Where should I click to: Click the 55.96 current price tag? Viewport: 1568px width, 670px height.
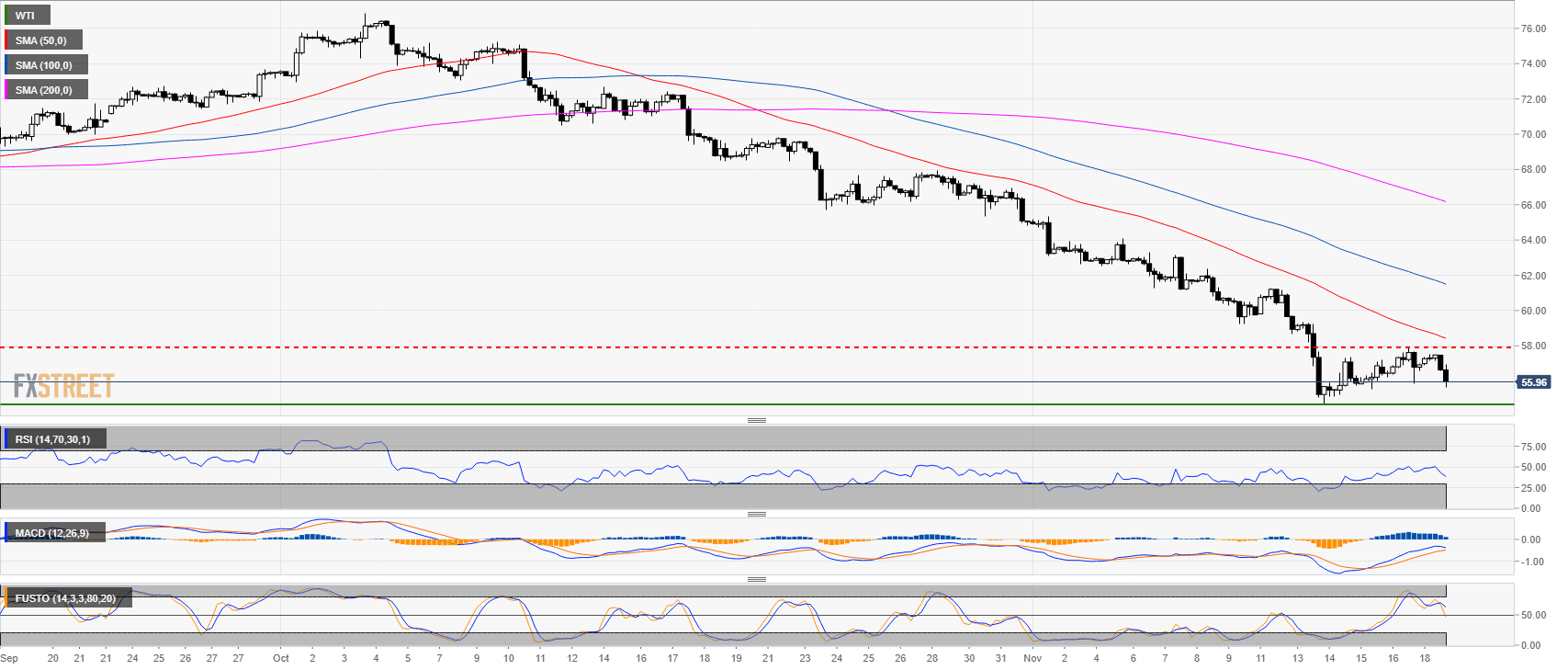coord(1533,382)
